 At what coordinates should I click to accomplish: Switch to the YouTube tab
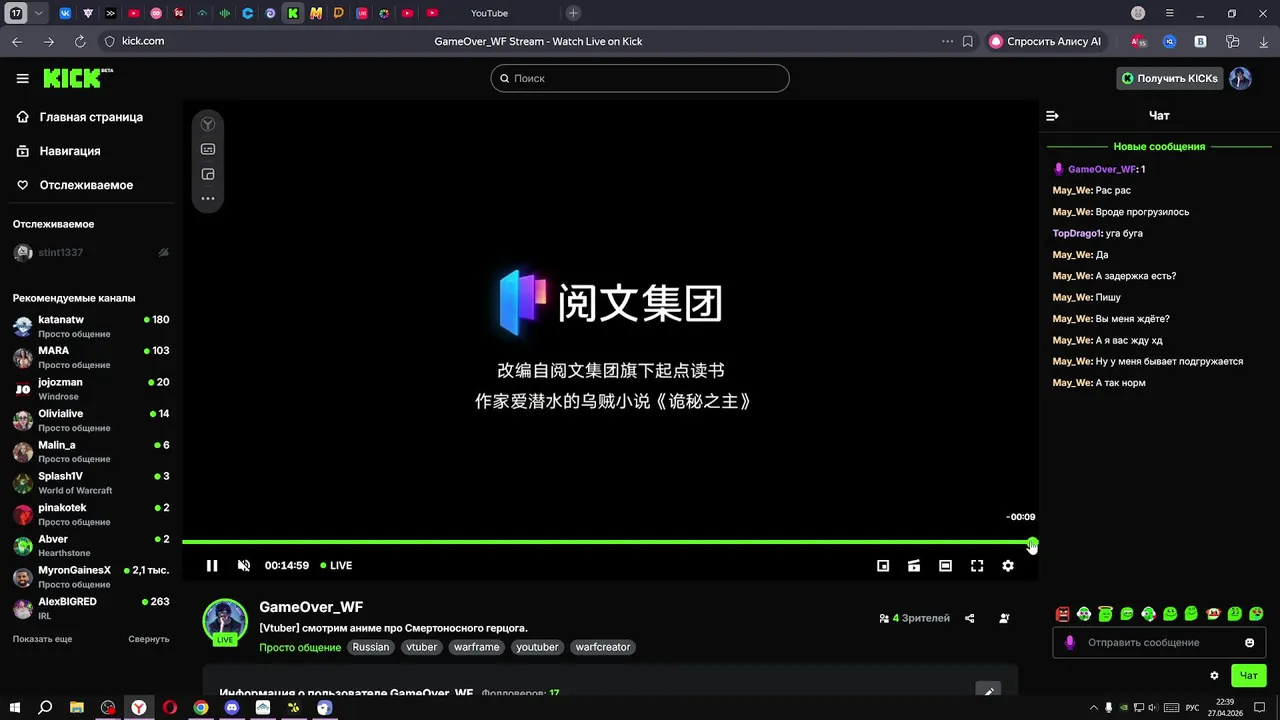click(489, 13)
